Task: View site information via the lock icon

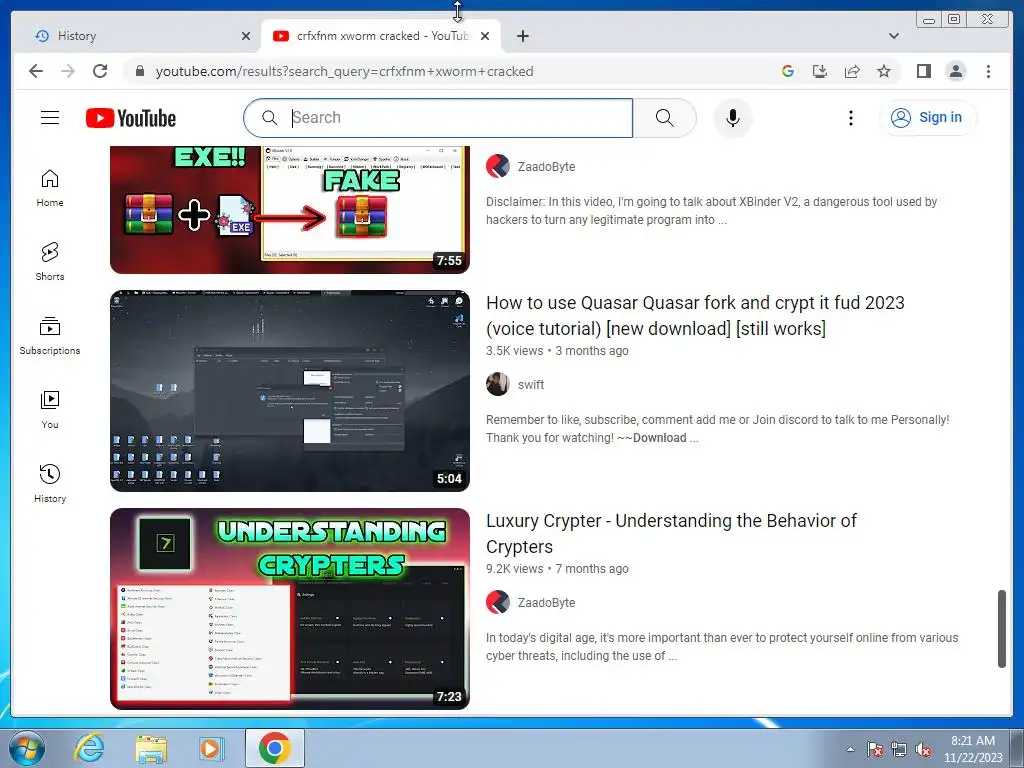Action: point(139,71)
